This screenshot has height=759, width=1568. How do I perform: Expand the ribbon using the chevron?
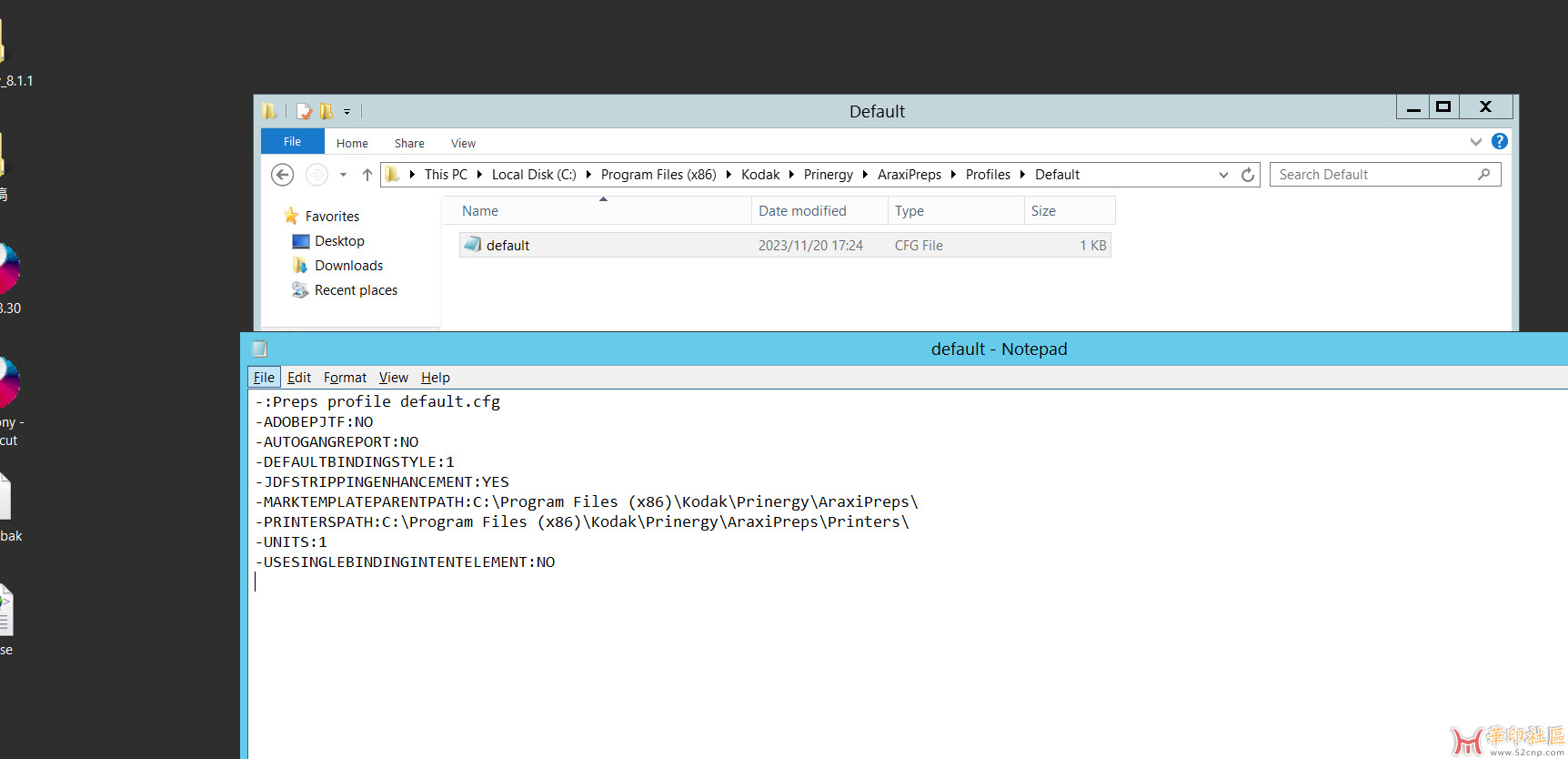coord(1475,142)
